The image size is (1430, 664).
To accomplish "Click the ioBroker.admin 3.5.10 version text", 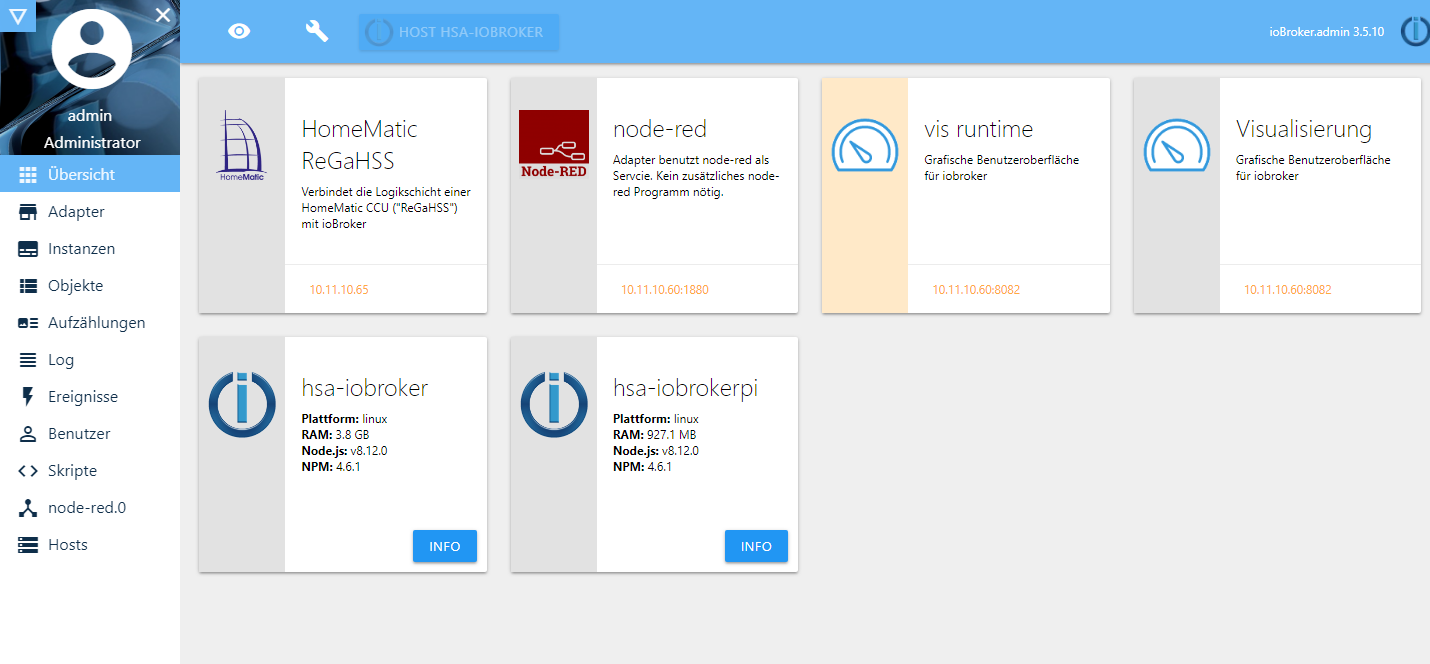I will point(1327,32).
